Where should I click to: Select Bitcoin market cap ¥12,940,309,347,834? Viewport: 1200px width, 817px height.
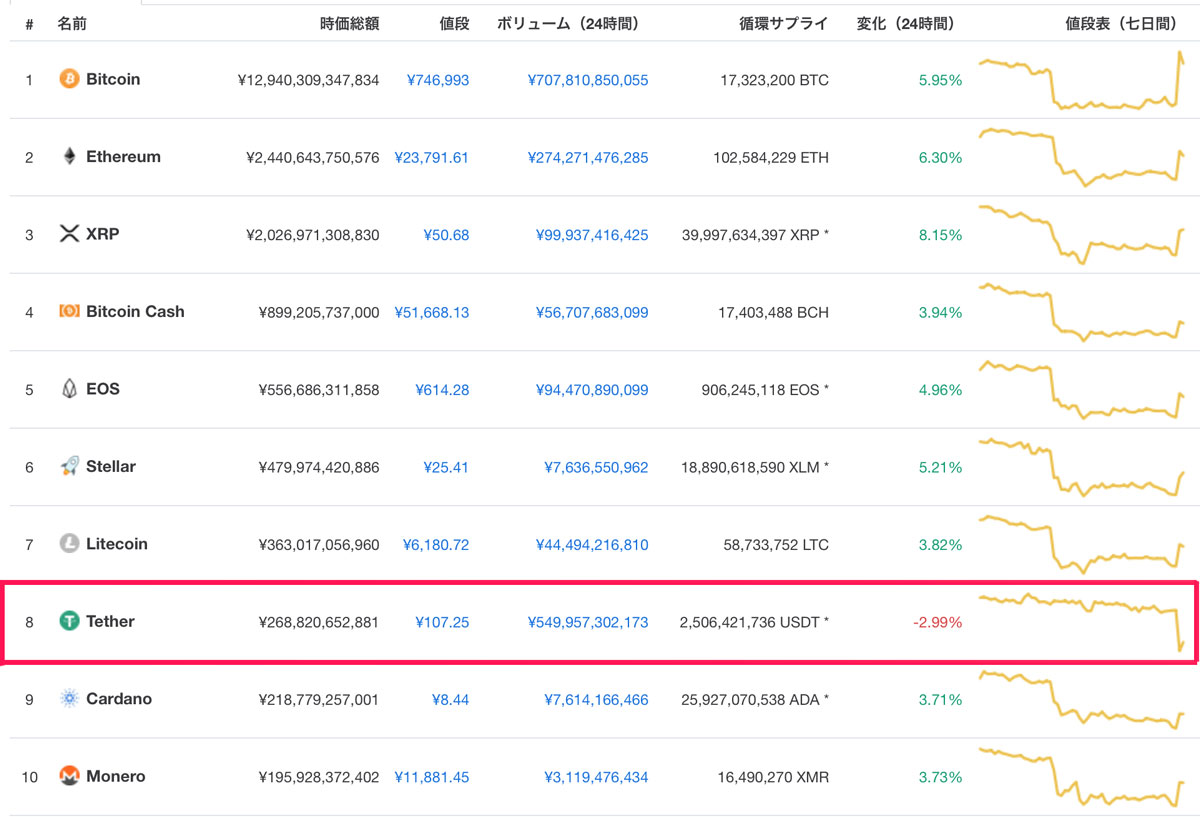(308, 80)
